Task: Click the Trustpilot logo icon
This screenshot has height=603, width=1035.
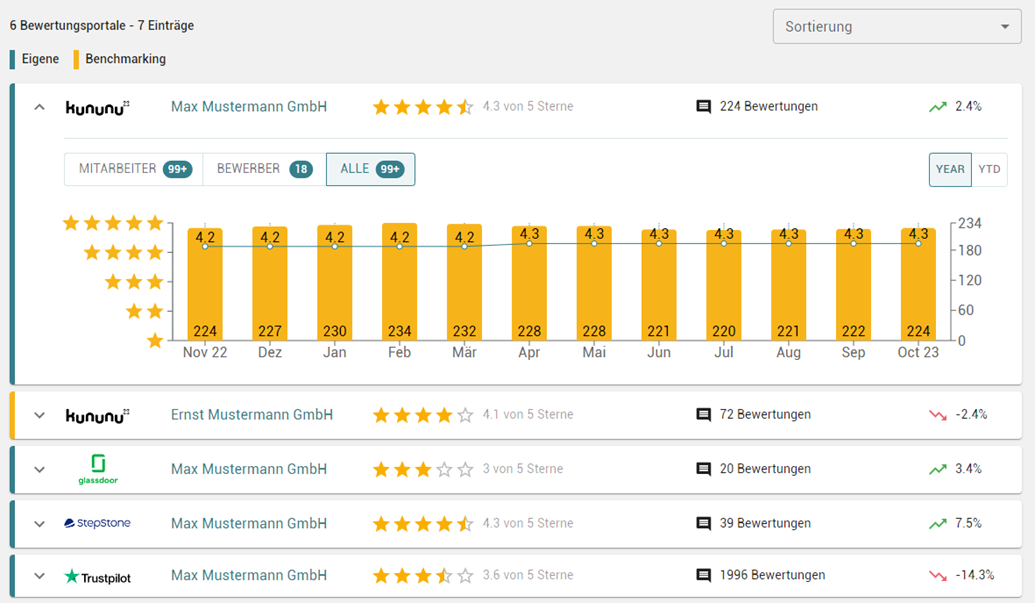Action: coord(97,576)
